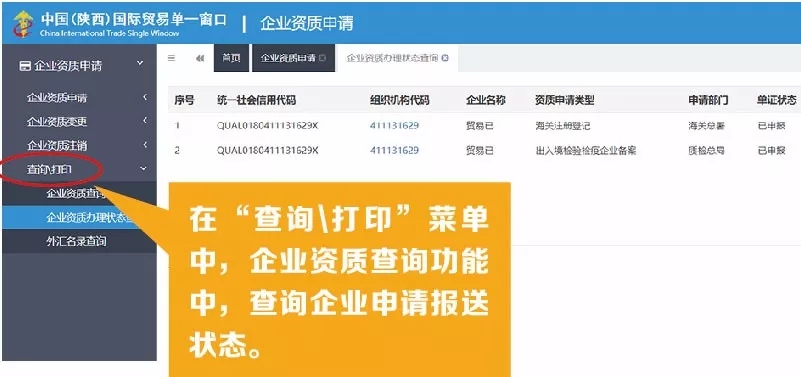
Task: Click 已申报 status in row 1
Action: point(771,126)
